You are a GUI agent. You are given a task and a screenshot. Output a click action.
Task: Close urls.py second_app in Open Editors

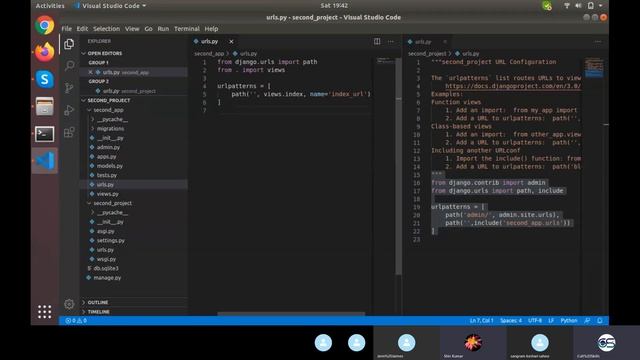click(91, 72)
